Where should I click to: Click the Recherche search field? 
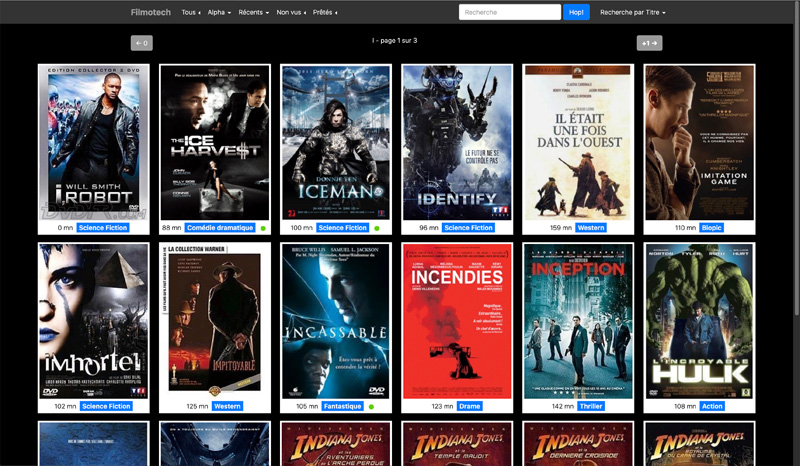point(510,12)
